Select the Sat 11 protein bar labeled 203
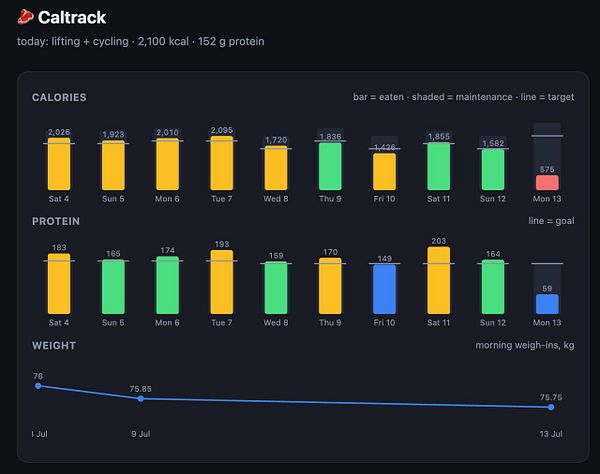The width and height of the screenshot is (600, 474). pyautogui.click(x=439, y=280)
